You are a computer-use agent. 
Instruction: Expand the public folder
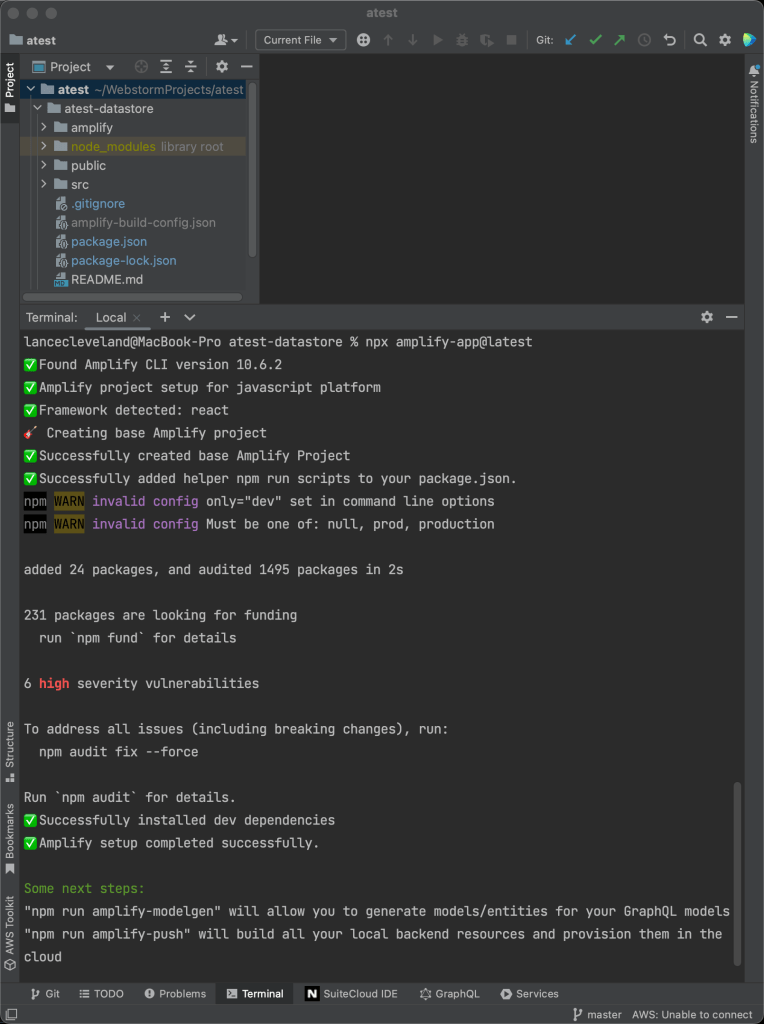(44, 165)
